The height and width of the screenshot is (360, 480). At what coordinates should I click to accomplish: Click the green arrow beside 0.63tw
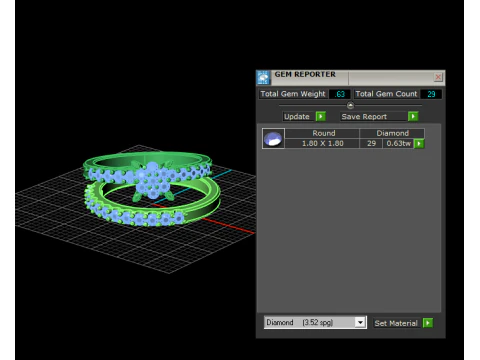[x=419, y=144]
